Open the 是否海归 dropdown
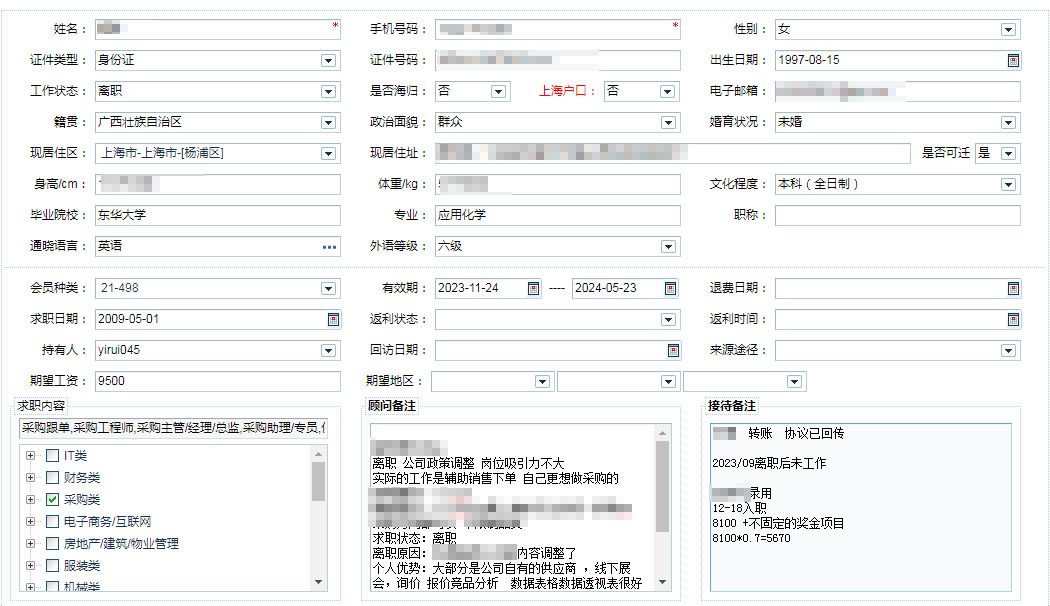 [498, 91]
